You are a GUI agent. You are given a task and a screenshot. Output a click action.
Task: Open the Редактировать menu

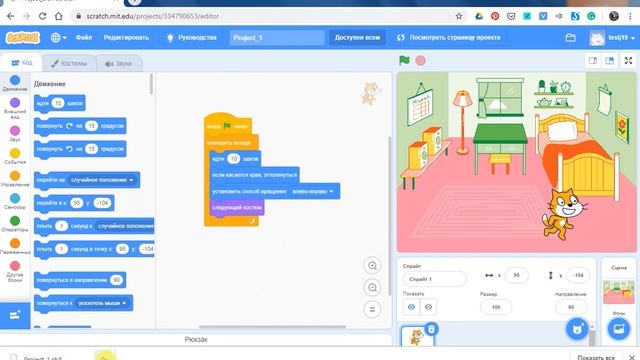pos(127,38)
